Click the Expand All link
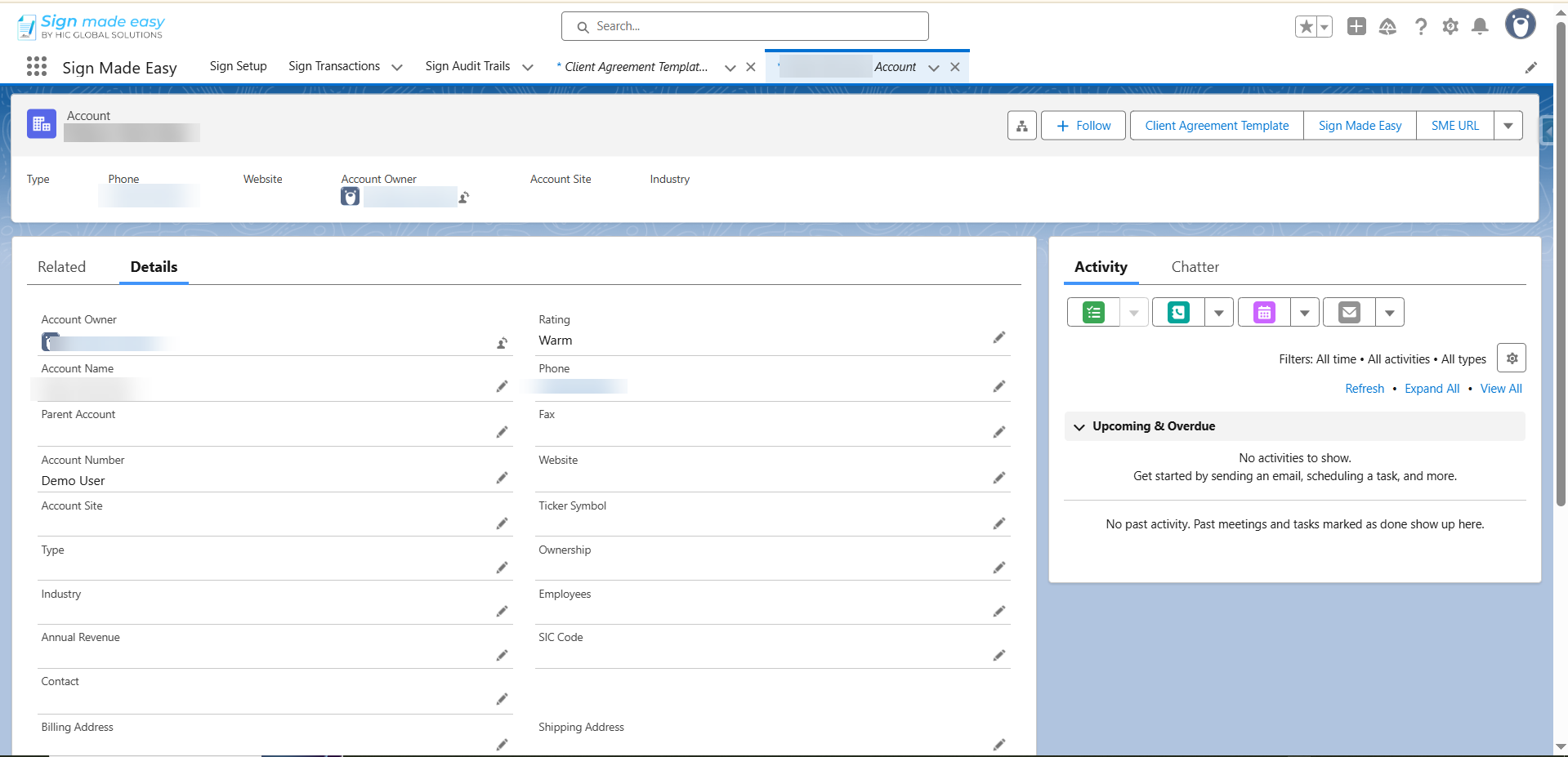 1432,389
